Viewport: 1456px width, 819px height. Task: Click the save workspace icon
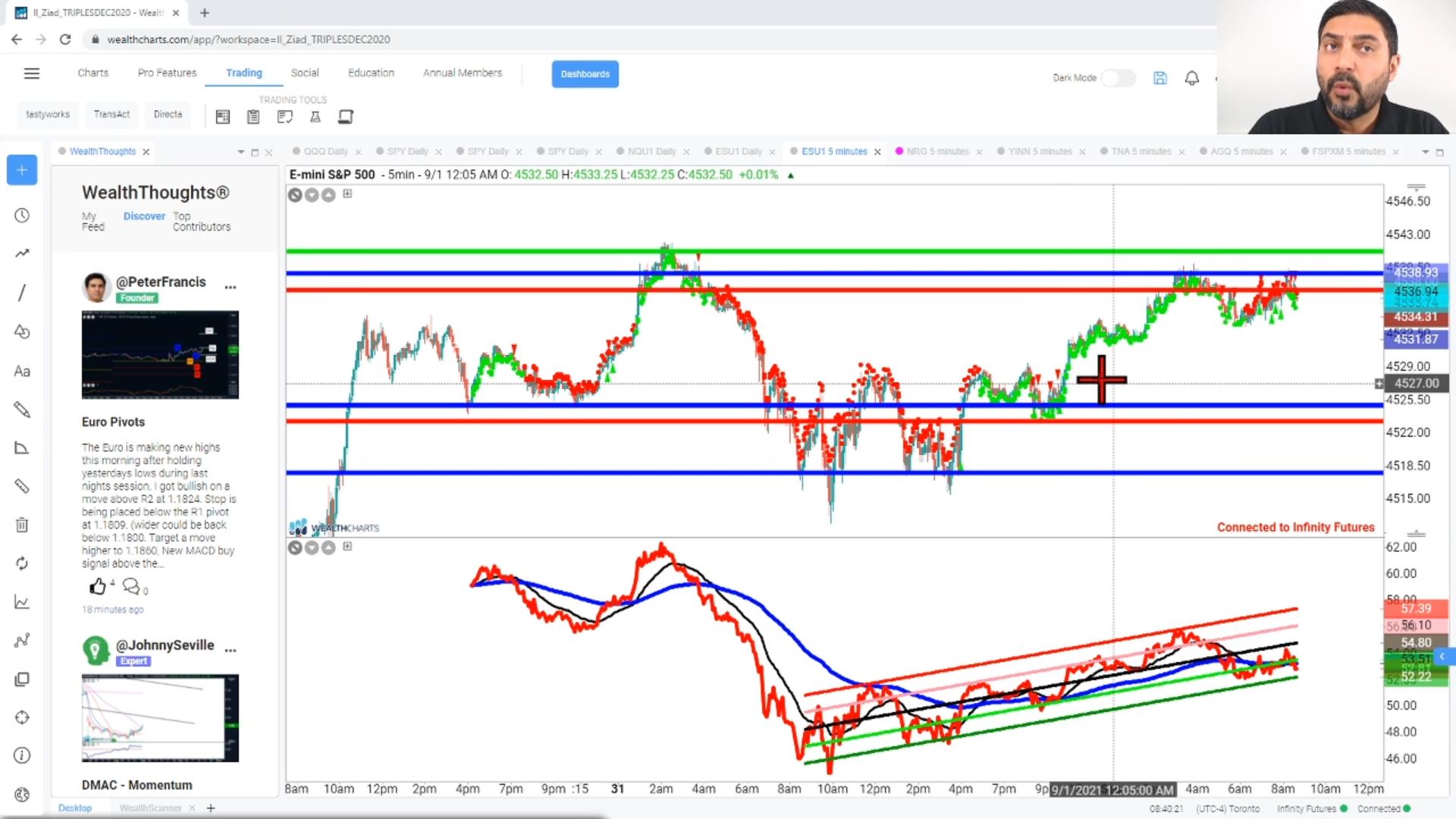(1160, 77)
